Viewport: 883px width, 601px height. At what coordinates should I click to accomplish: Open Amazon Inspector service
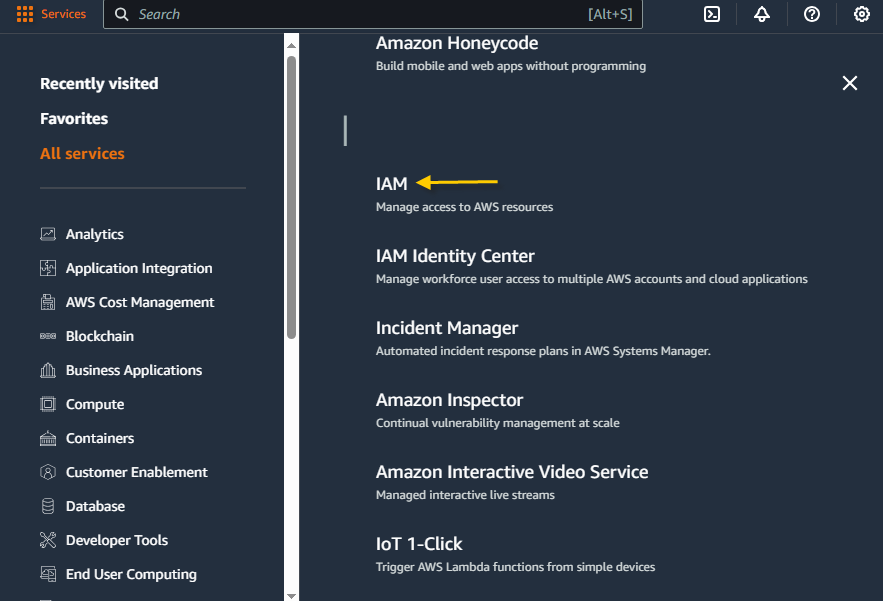pos(449,400)
